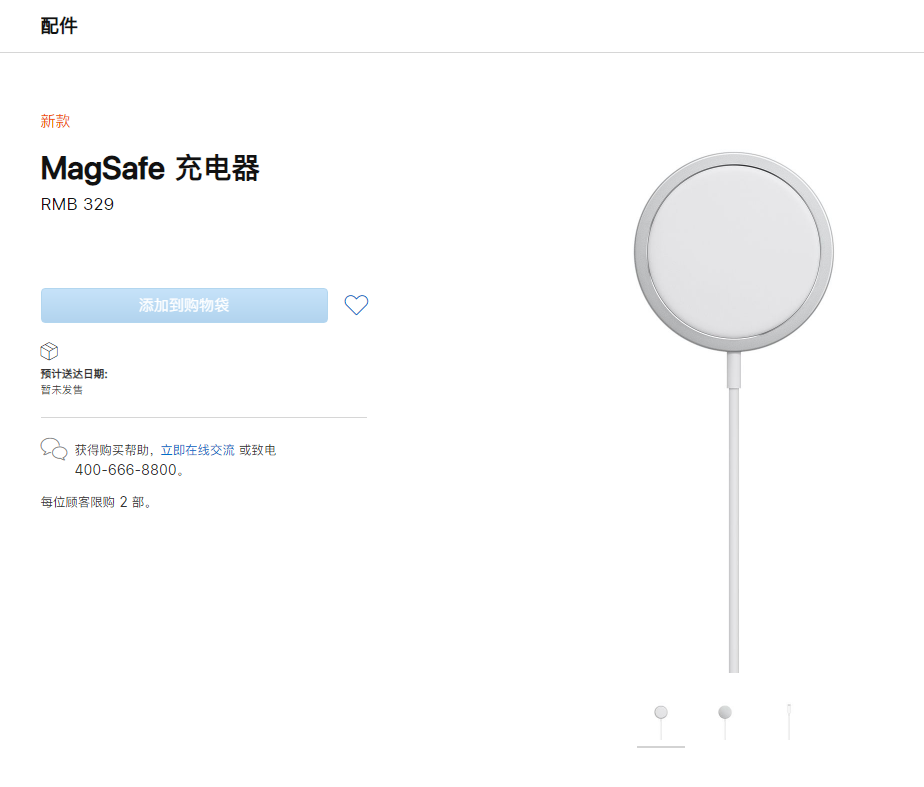Click the gallery underline position indicator

click(660, 746)
